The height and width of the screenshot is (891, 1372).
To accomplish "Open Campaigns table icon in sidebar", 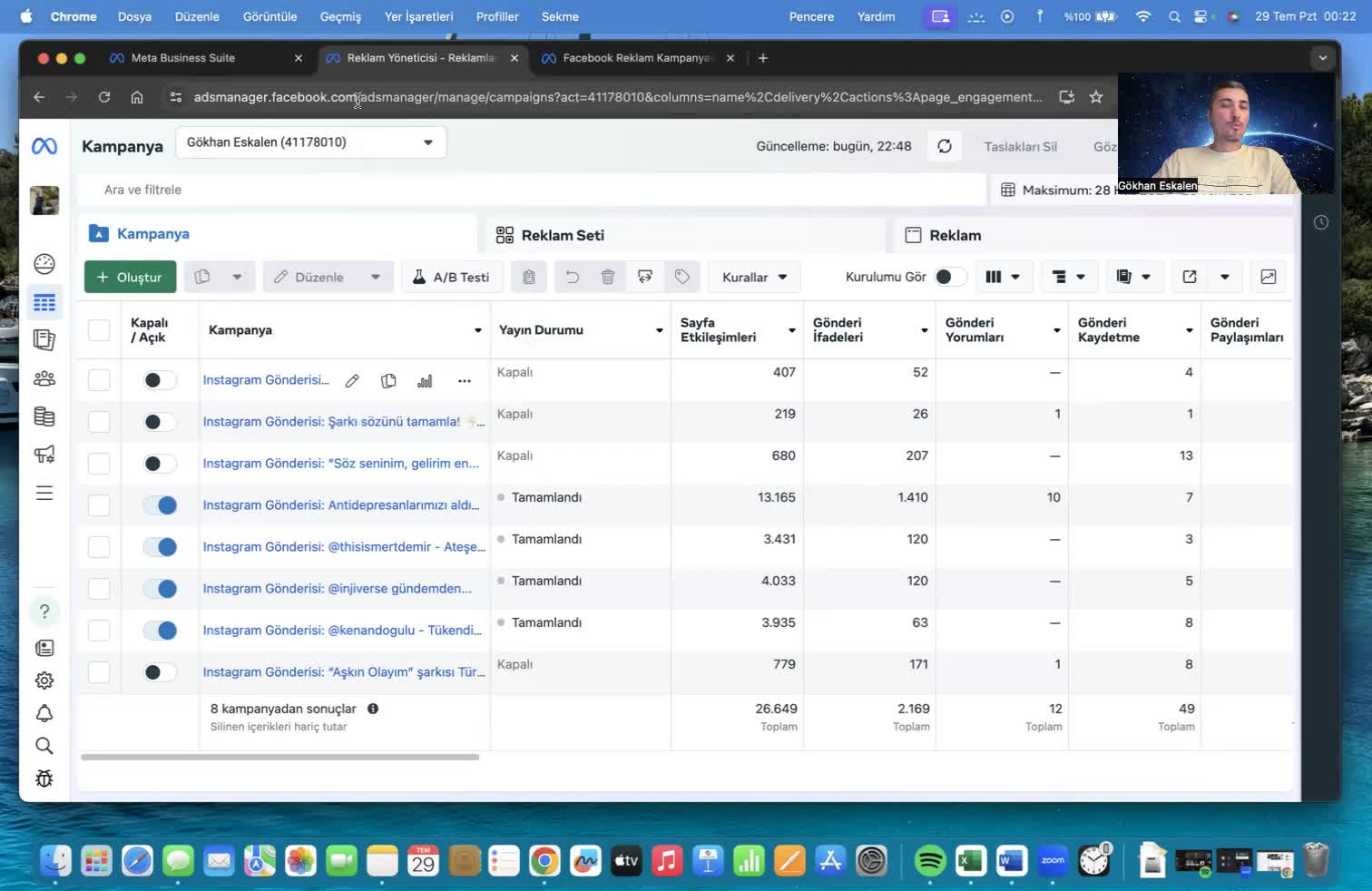I will click(x=44, y=303).
